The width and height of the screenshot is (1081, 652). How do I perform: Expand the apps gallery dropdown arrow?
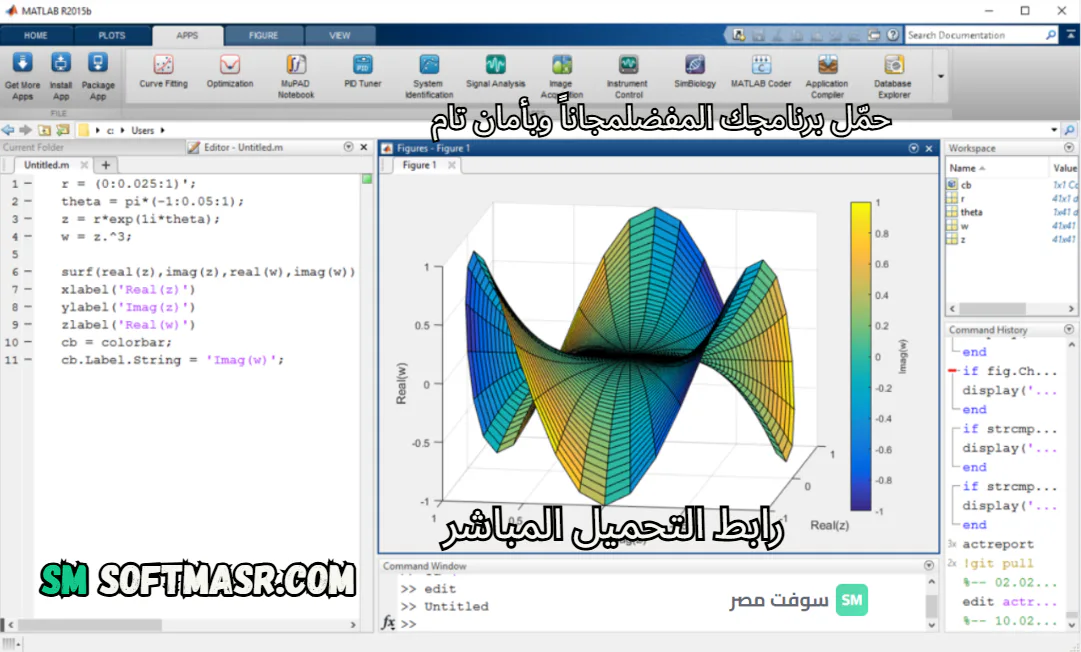point(940,77)
